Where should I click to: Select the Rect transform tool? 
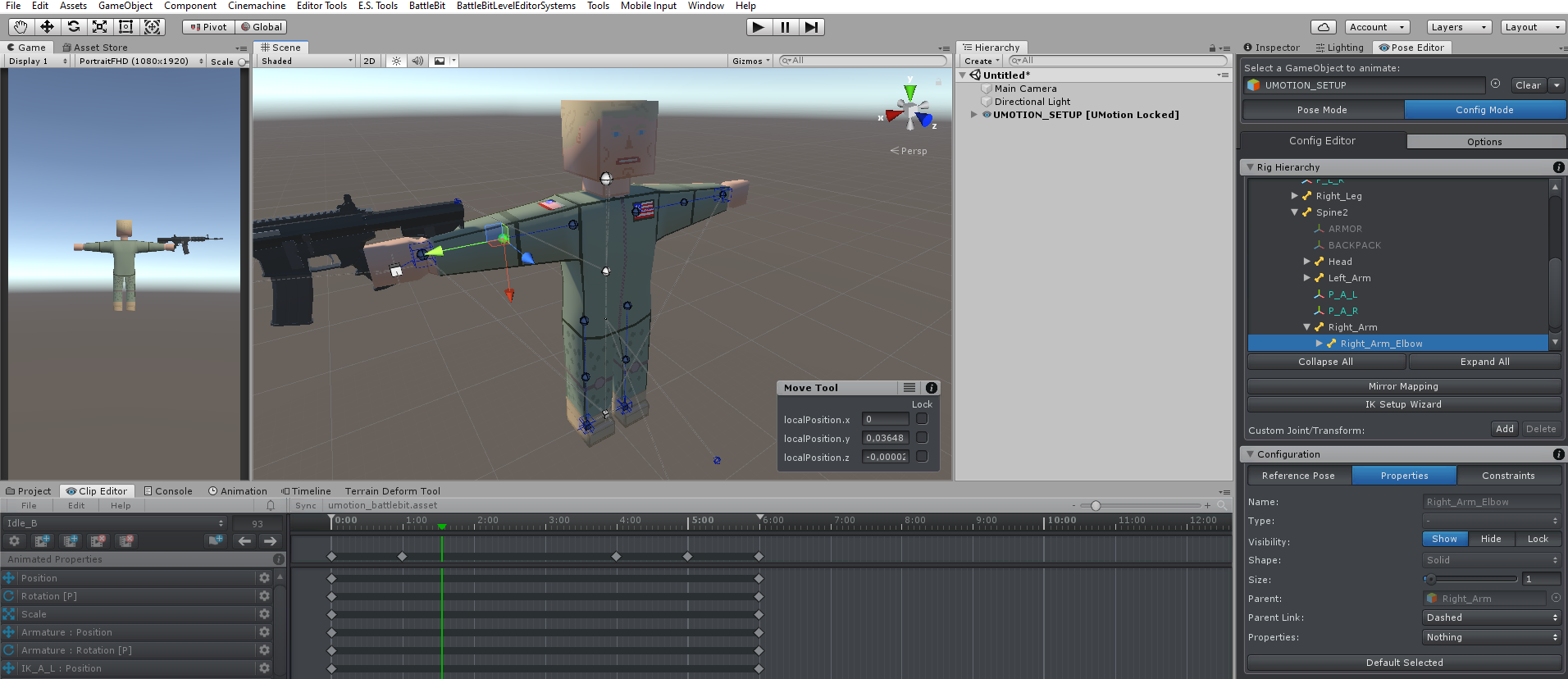(x=125, y=27)
